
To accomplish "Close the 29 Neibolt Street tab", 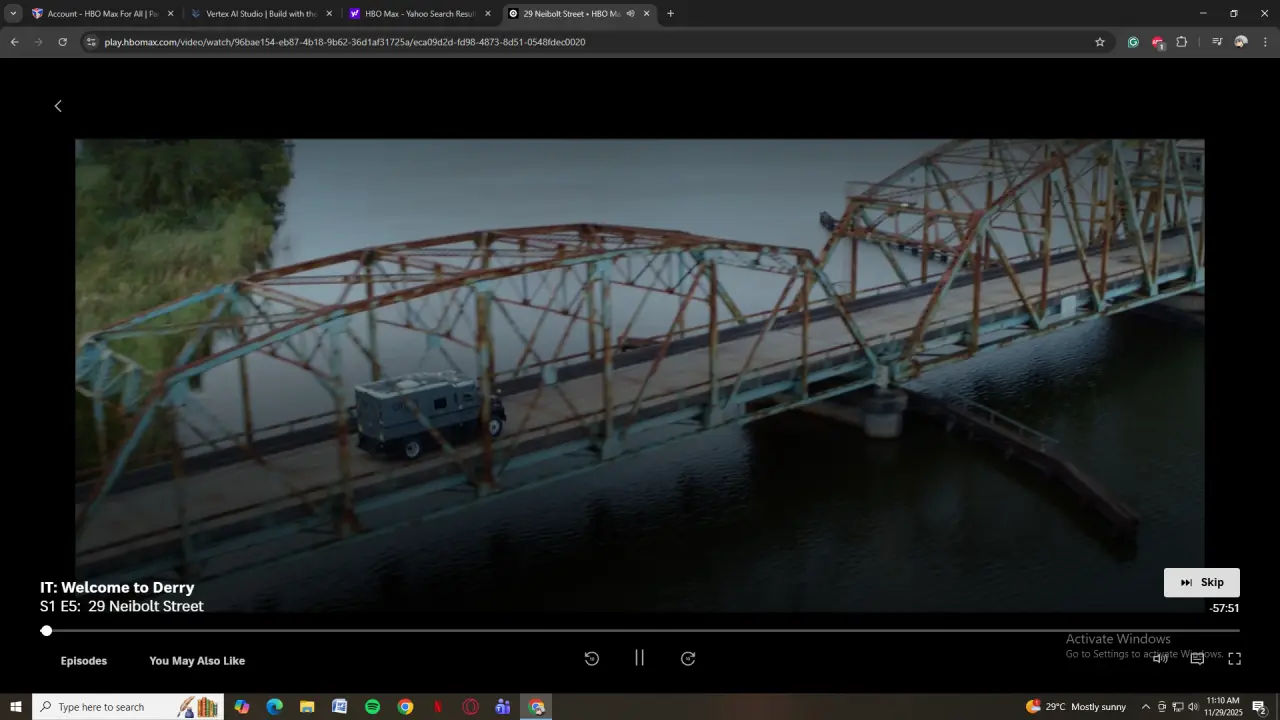I will (x=646, y=14).
